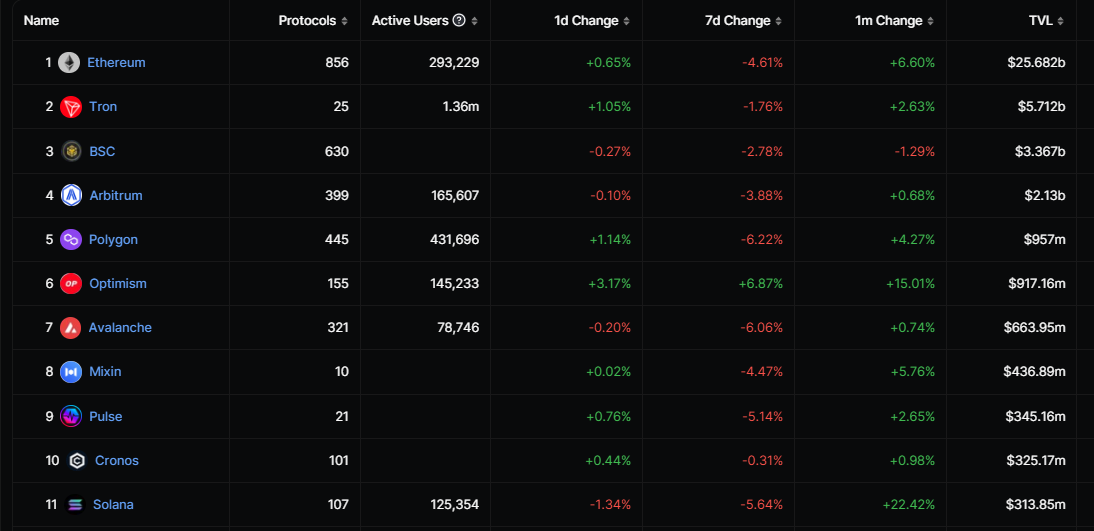The width and height of the screenshot is (1094, 531).
Task: Click the Avalanche chain logo icon
Action: click(70, 327)
